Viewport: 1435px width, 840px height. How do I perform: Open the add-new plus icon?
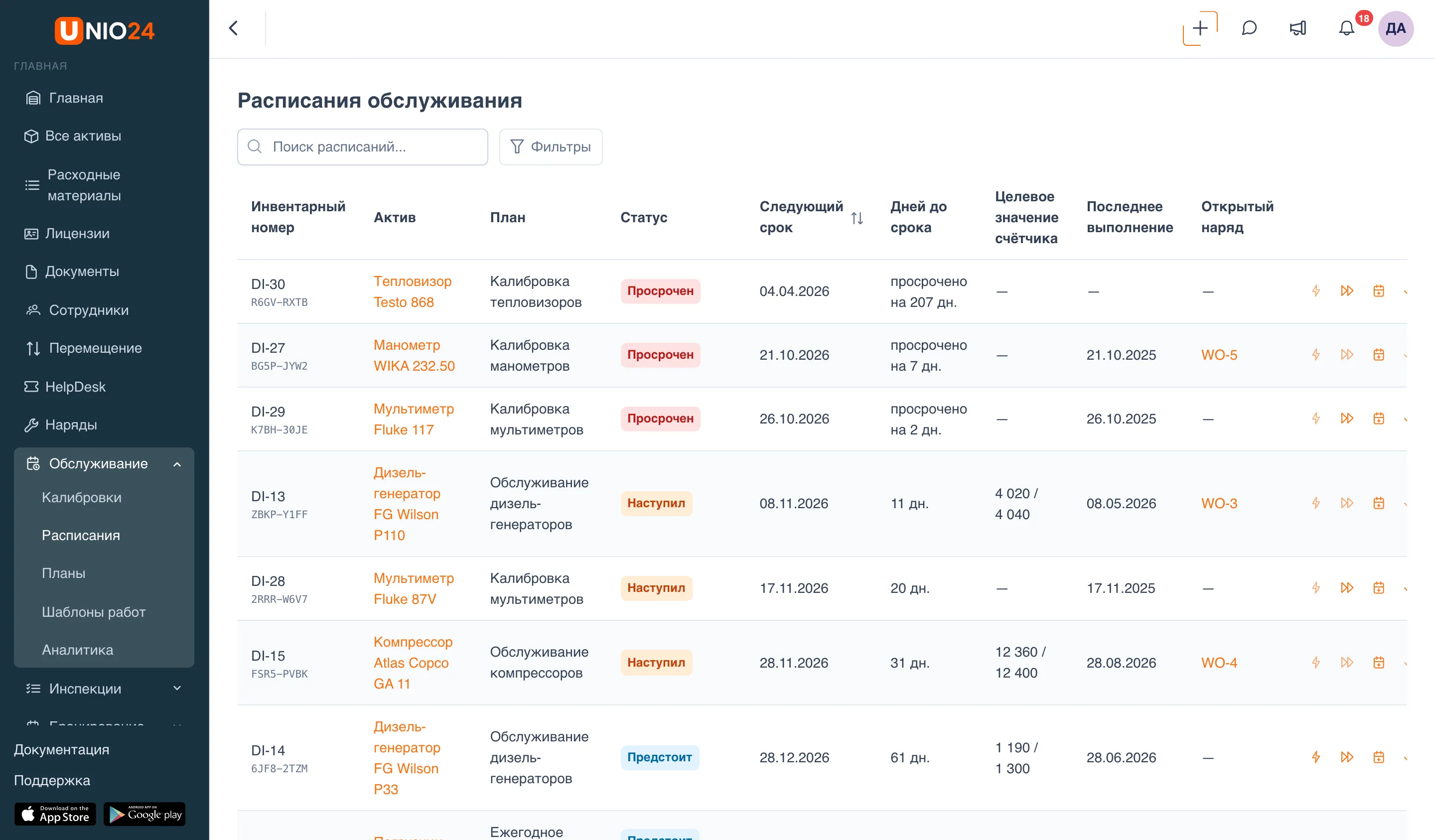click(x=1200, y=28)
